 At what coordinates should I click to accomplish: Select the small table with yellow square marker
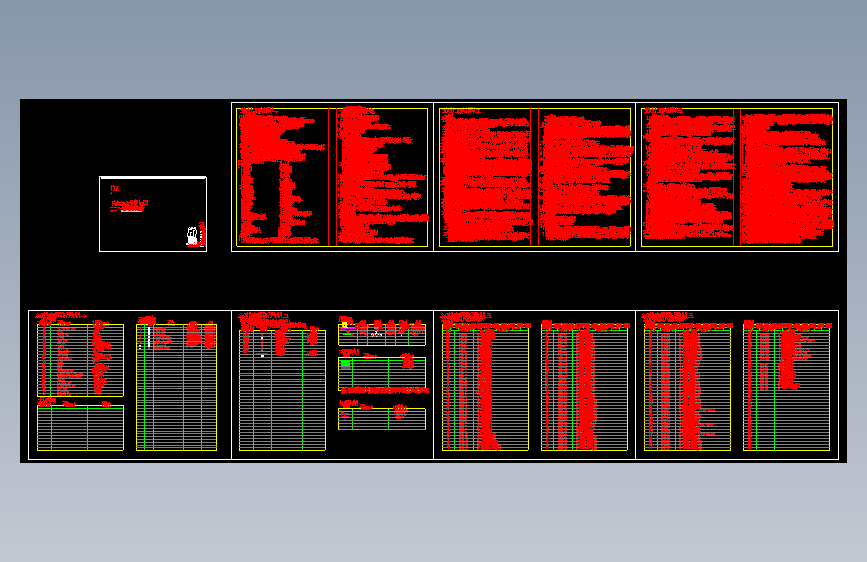[x=382, y=335]
